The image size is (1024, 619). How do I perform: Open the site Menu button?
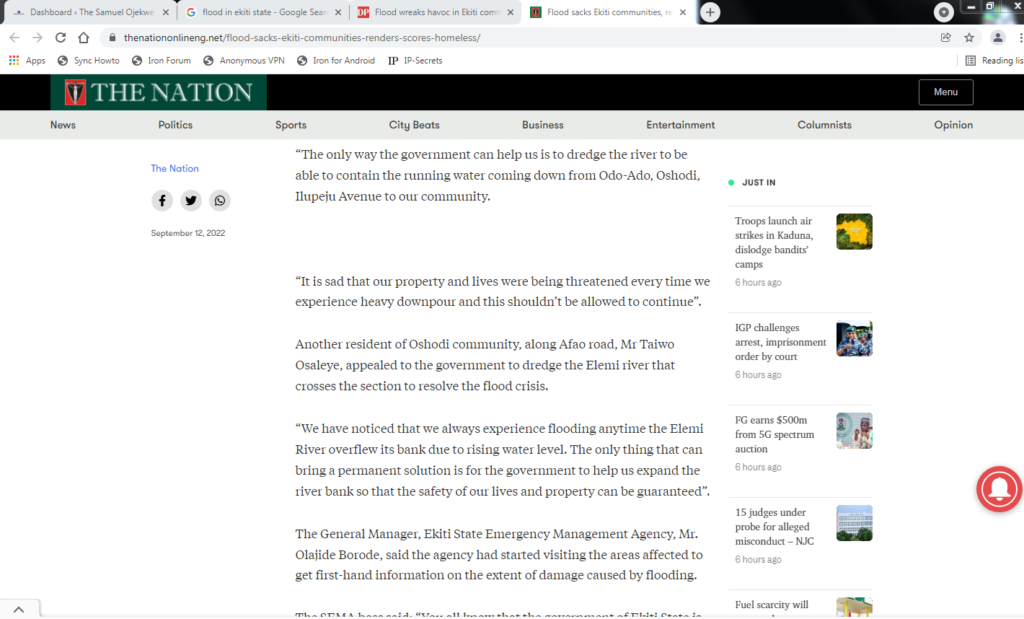click(946, 92)
